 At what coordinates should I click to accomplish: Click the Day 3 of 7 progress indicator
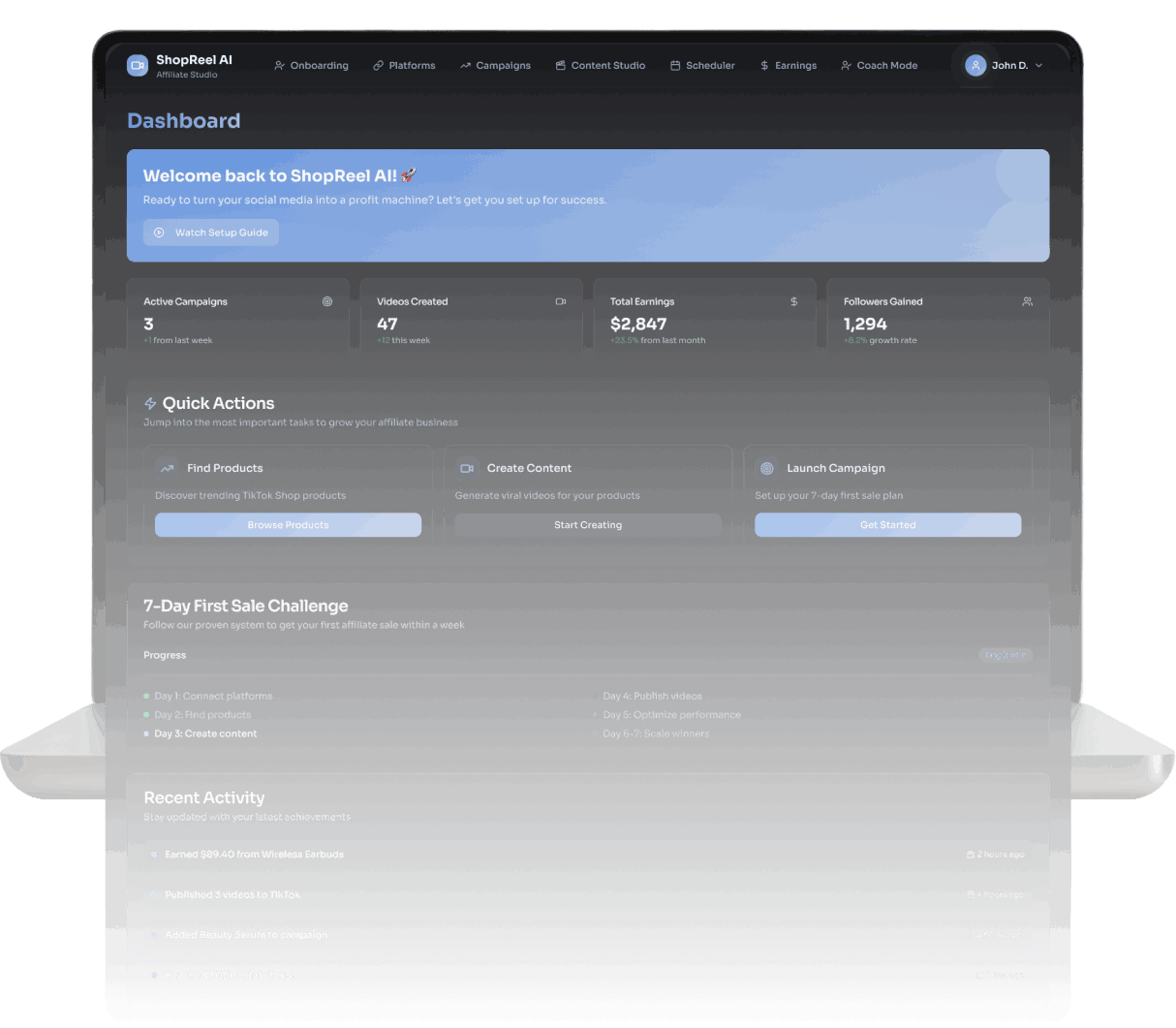coord(1006,655)
